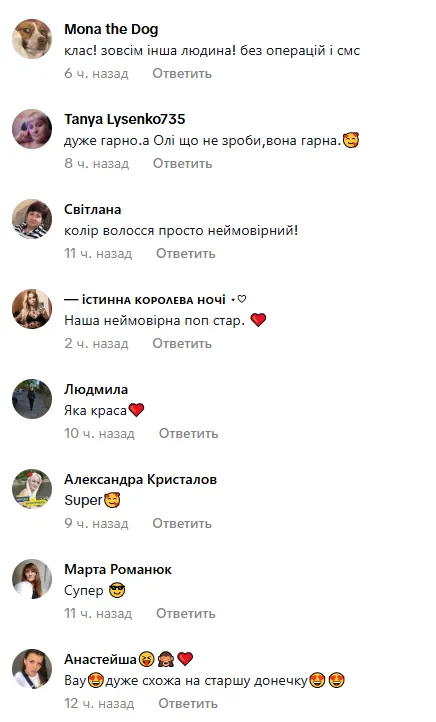Open Tanya Lysenko735's avatar picture
The image size is (436, 722).
32,129
